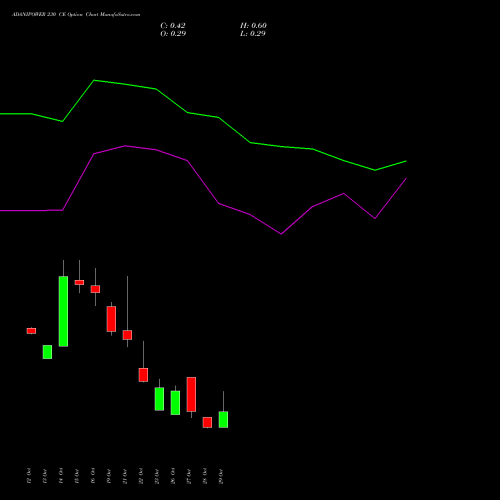
Task: Click the 29 Oct date label
Action: click(221, 476)
